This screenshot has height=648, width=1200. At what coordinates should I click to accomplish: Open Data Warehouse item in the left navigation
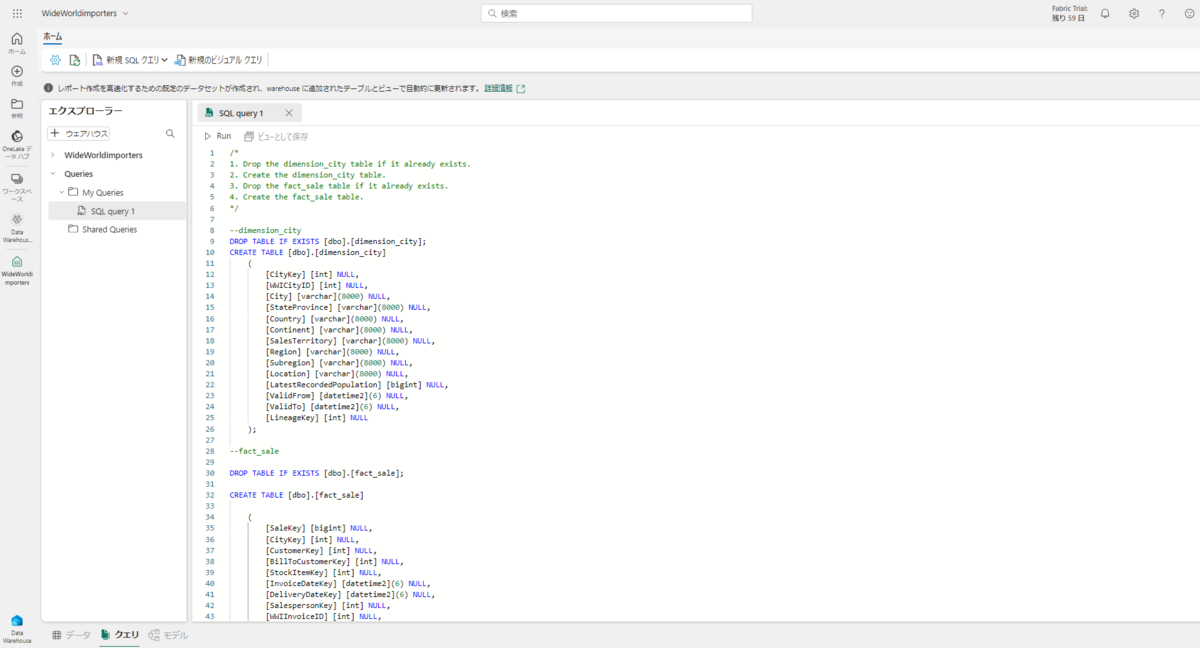coord(17,228)
